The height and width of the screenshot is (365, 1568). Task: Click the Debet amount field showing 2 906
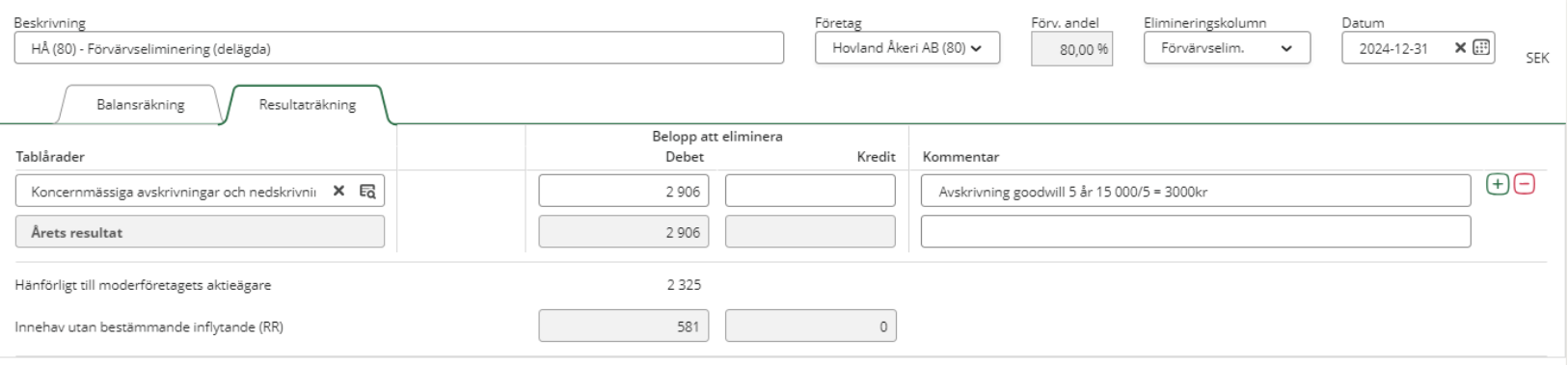click(624, 191)
